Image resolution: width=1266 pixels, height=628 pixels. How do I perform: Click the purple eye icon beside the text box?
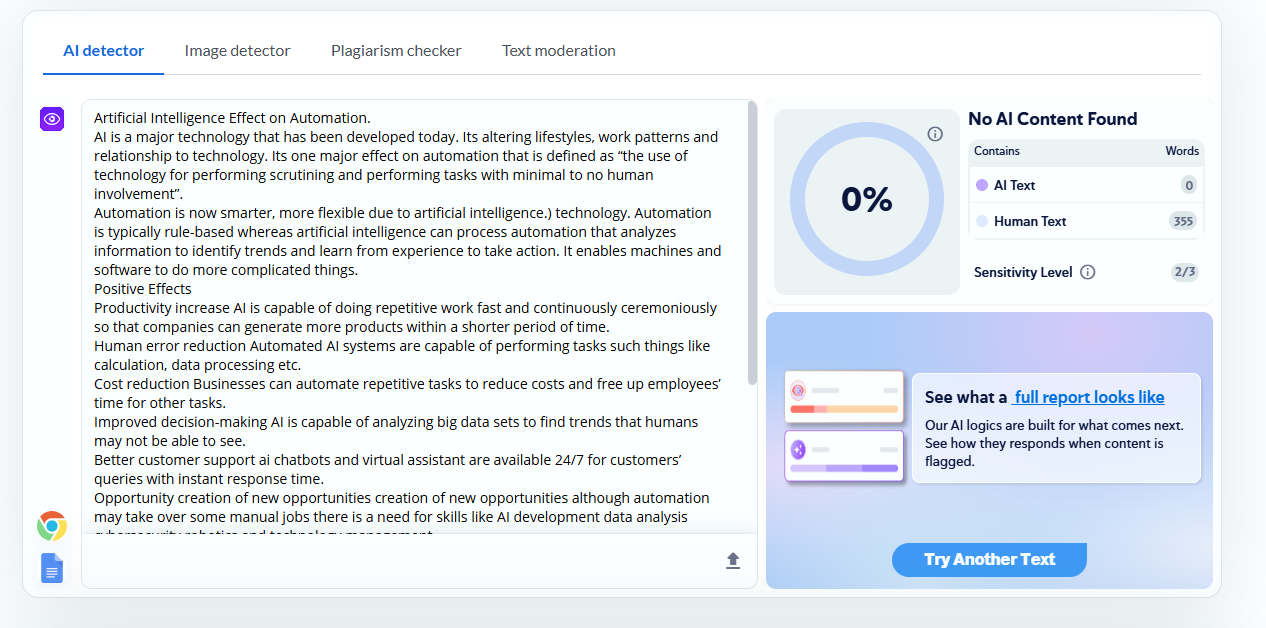click(52, 119)
